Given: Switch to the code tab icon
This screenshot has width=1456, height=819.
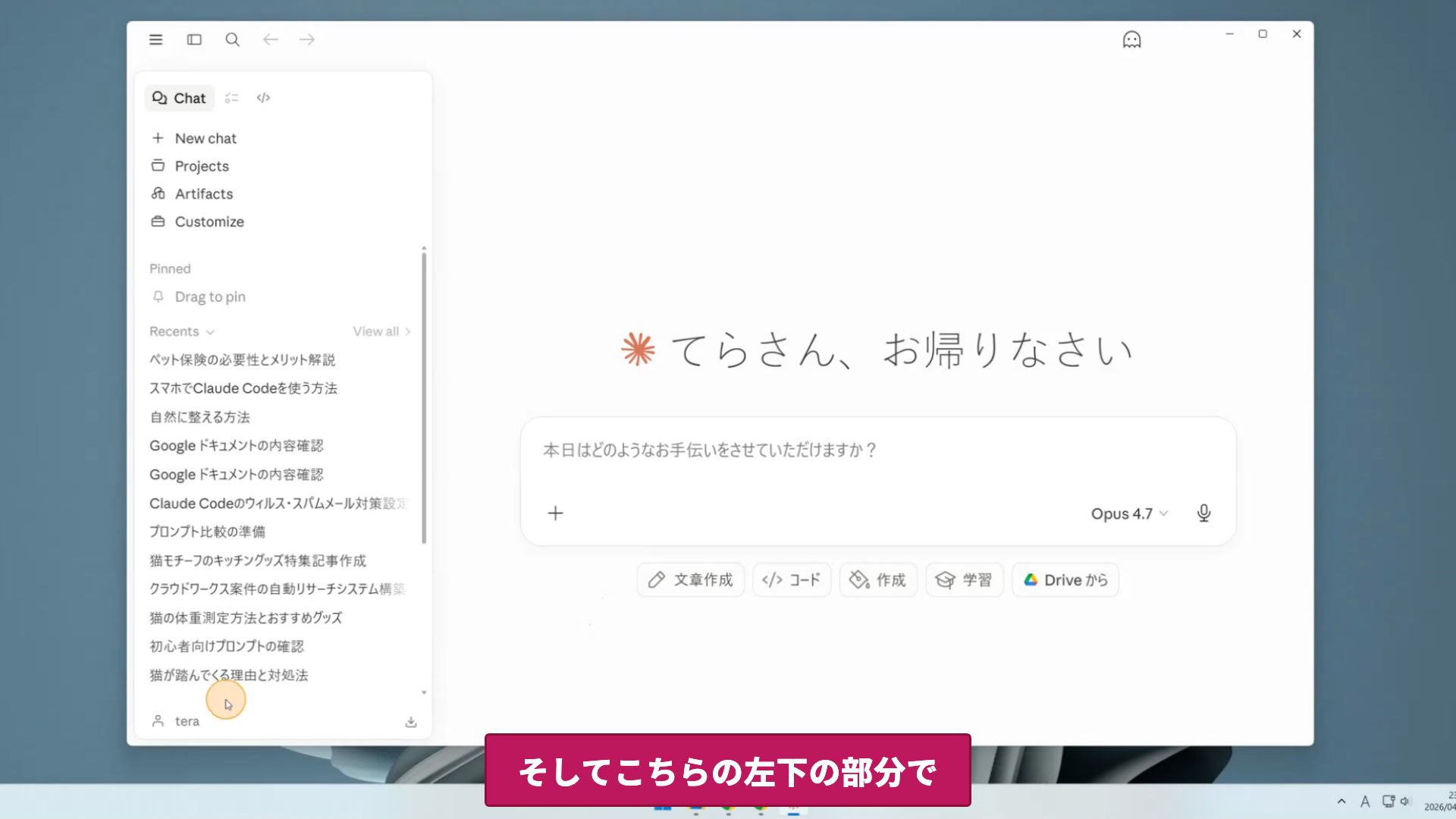Looking at the screenshot, I should 263,98.
